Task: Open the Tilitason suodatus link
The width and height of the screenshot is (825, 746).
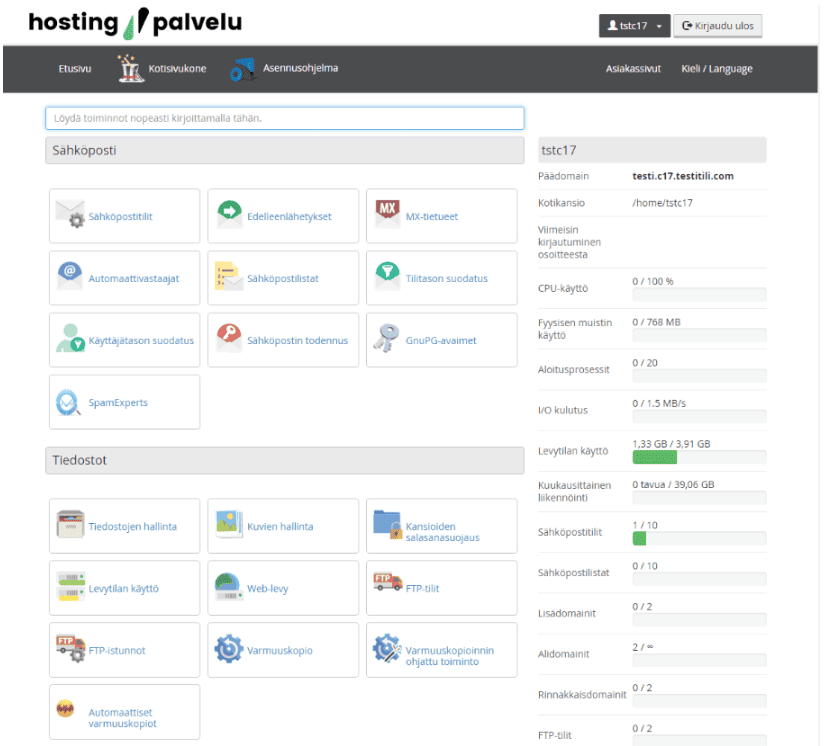Action: [x=447, y=278]
